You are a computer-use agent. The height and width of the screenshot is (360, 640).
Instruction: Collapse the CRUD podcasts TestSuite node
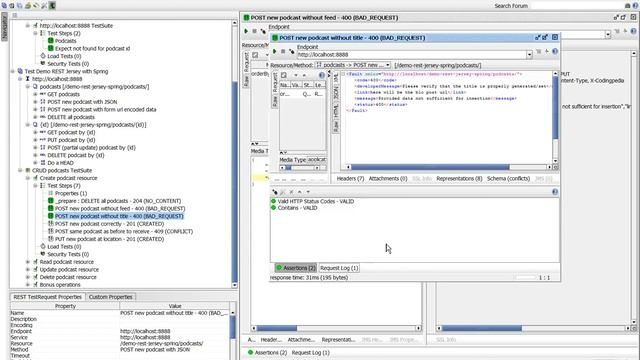pyautogui.click(x=20, y=170)
